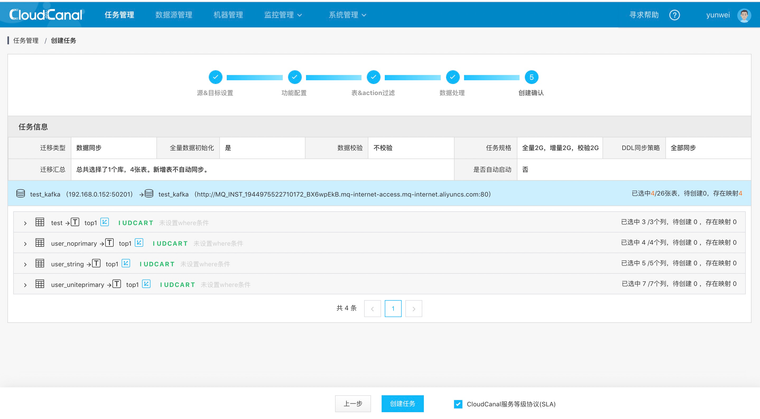Click the blue mapping icon in user_uniteprimary row
Screen dimensions: 760x419
tap(146, 284)
